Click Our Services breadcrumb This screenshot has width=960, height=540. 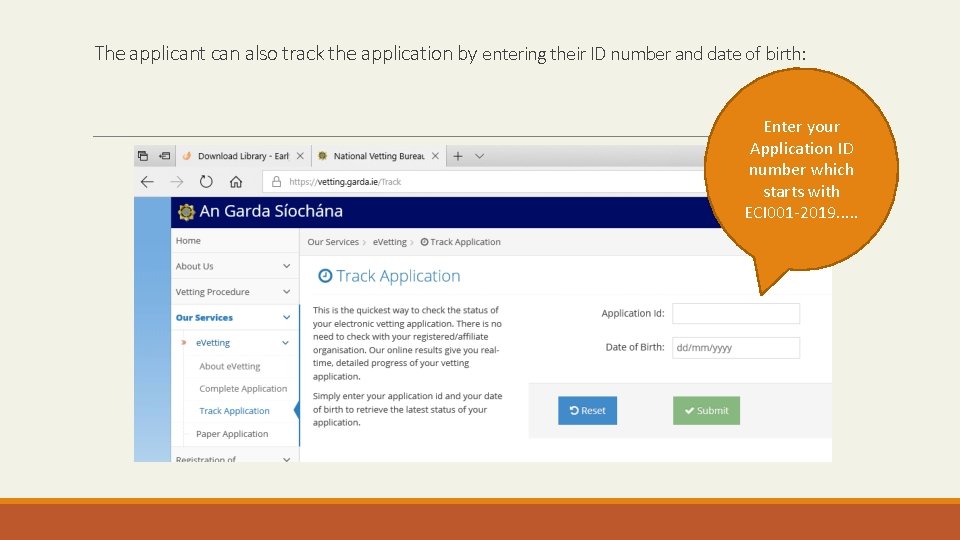[x=333, y=242]
